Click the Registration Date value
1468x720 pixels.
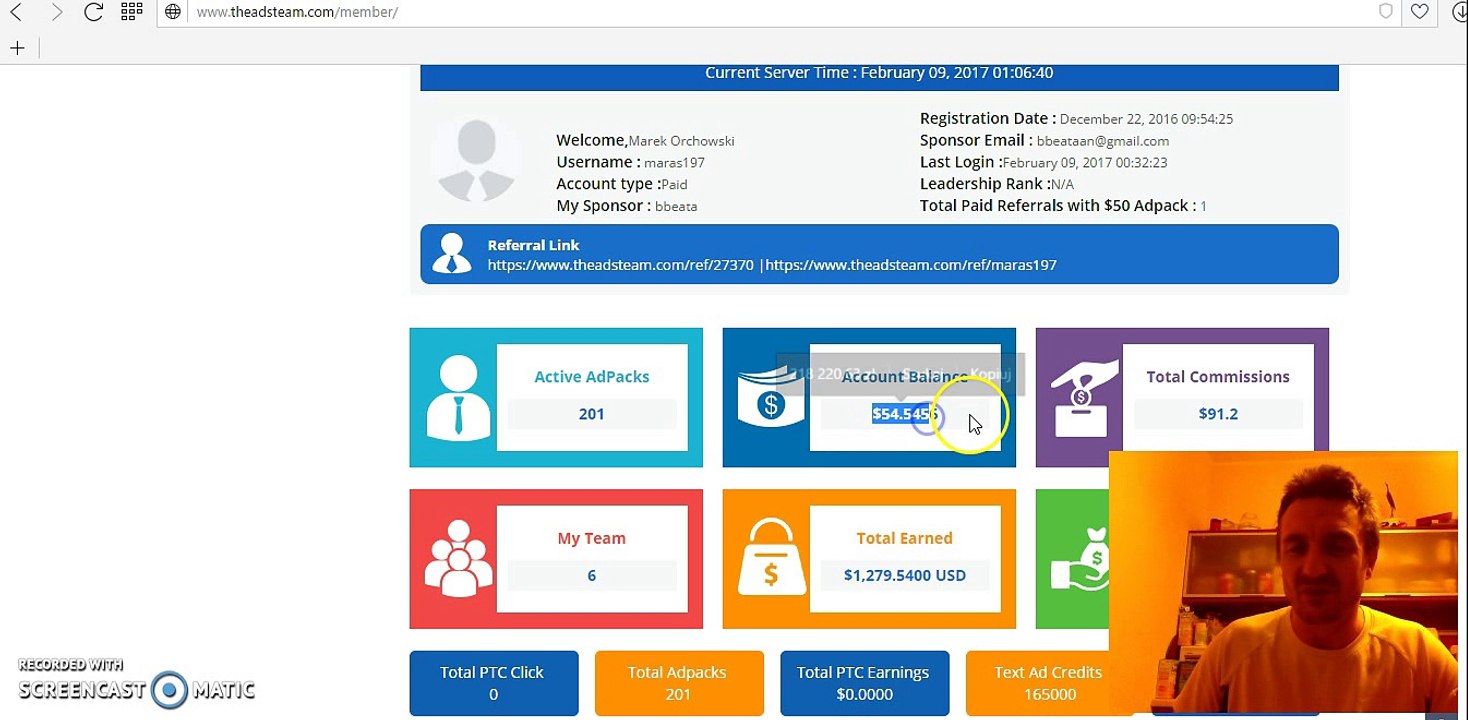[x=1146, y=119]
